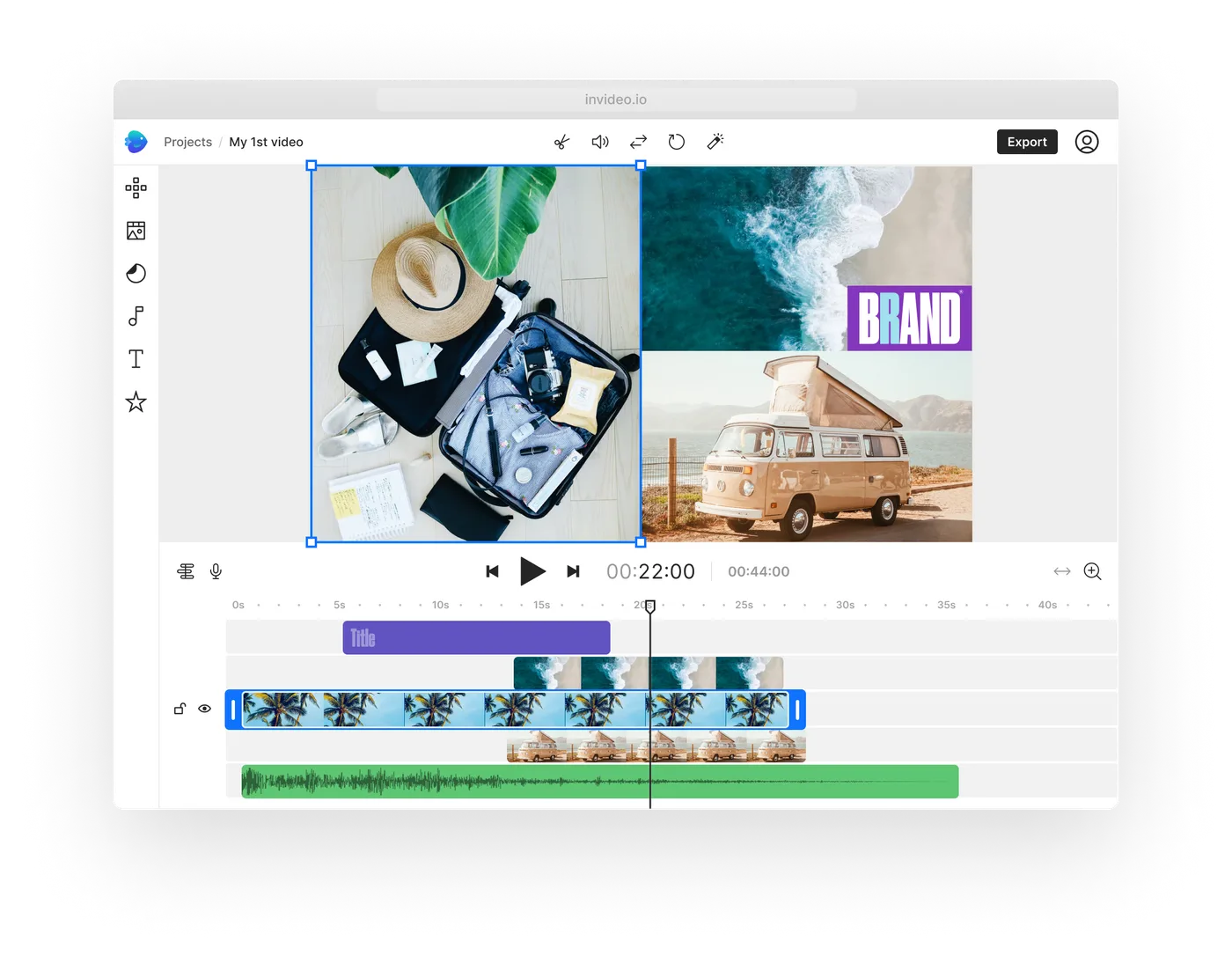Open the Stickers panel in the sidebar
This screenshot has height=956, width=1232.
tap(136, 401)
